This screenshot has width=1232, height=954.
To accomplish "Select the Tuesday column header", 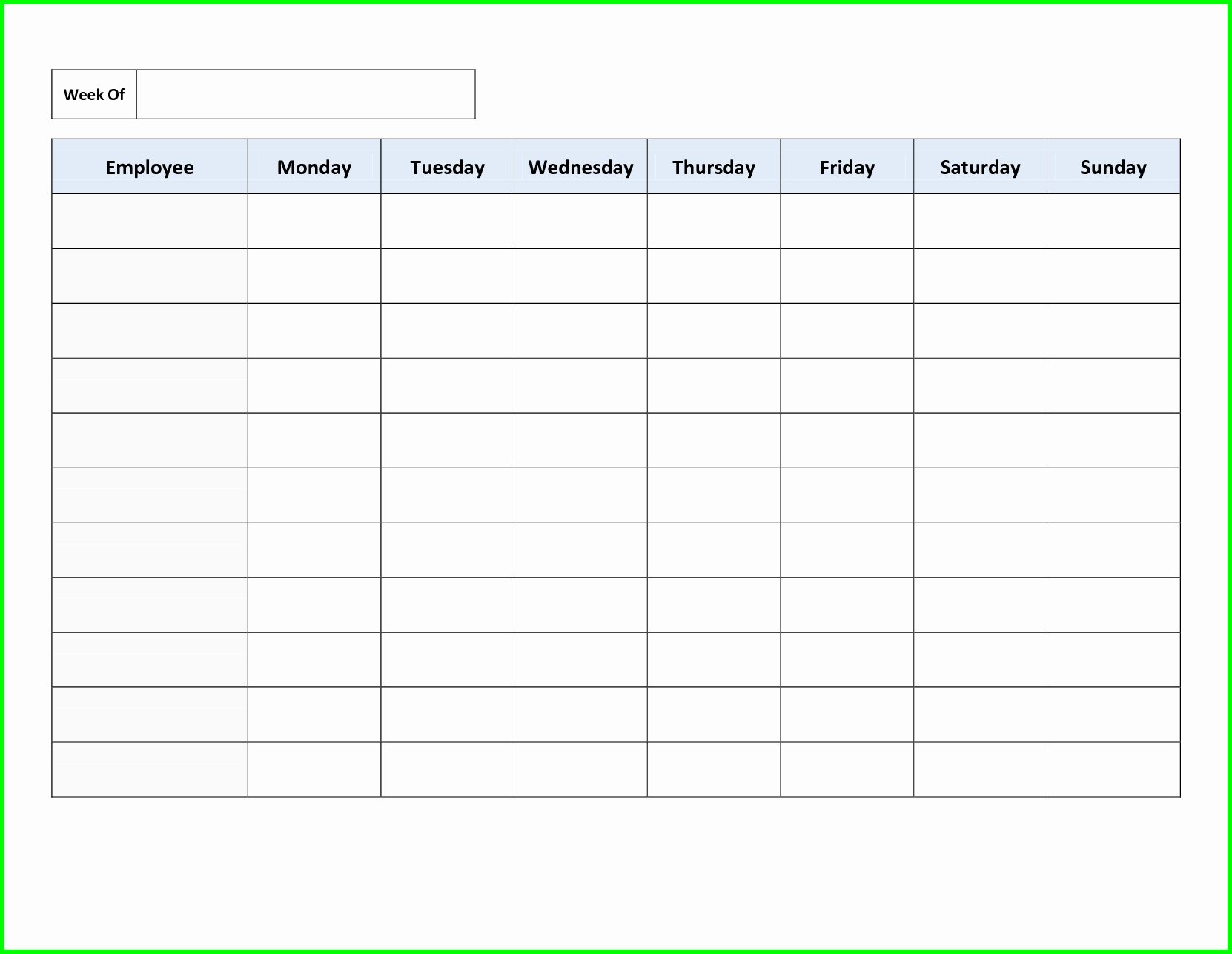I will pyautogui.click(x=448, y=167).
